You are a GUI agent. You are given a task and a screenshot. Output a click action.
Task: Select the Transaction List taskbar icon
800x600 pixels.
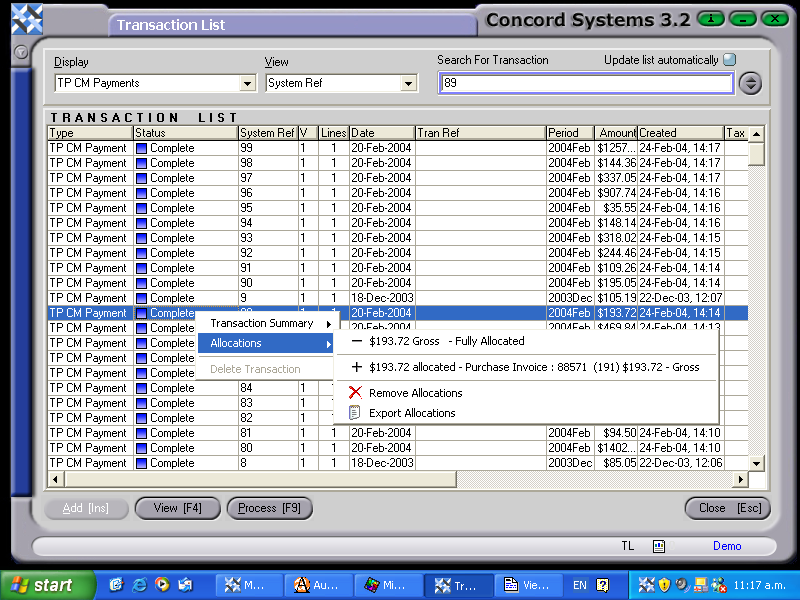pos(460,585)
